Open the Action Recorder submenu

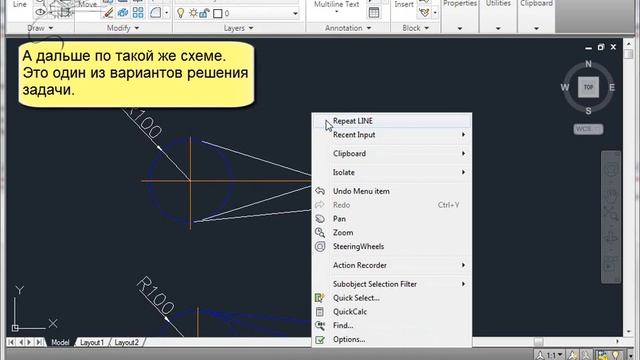pos(392,265)
